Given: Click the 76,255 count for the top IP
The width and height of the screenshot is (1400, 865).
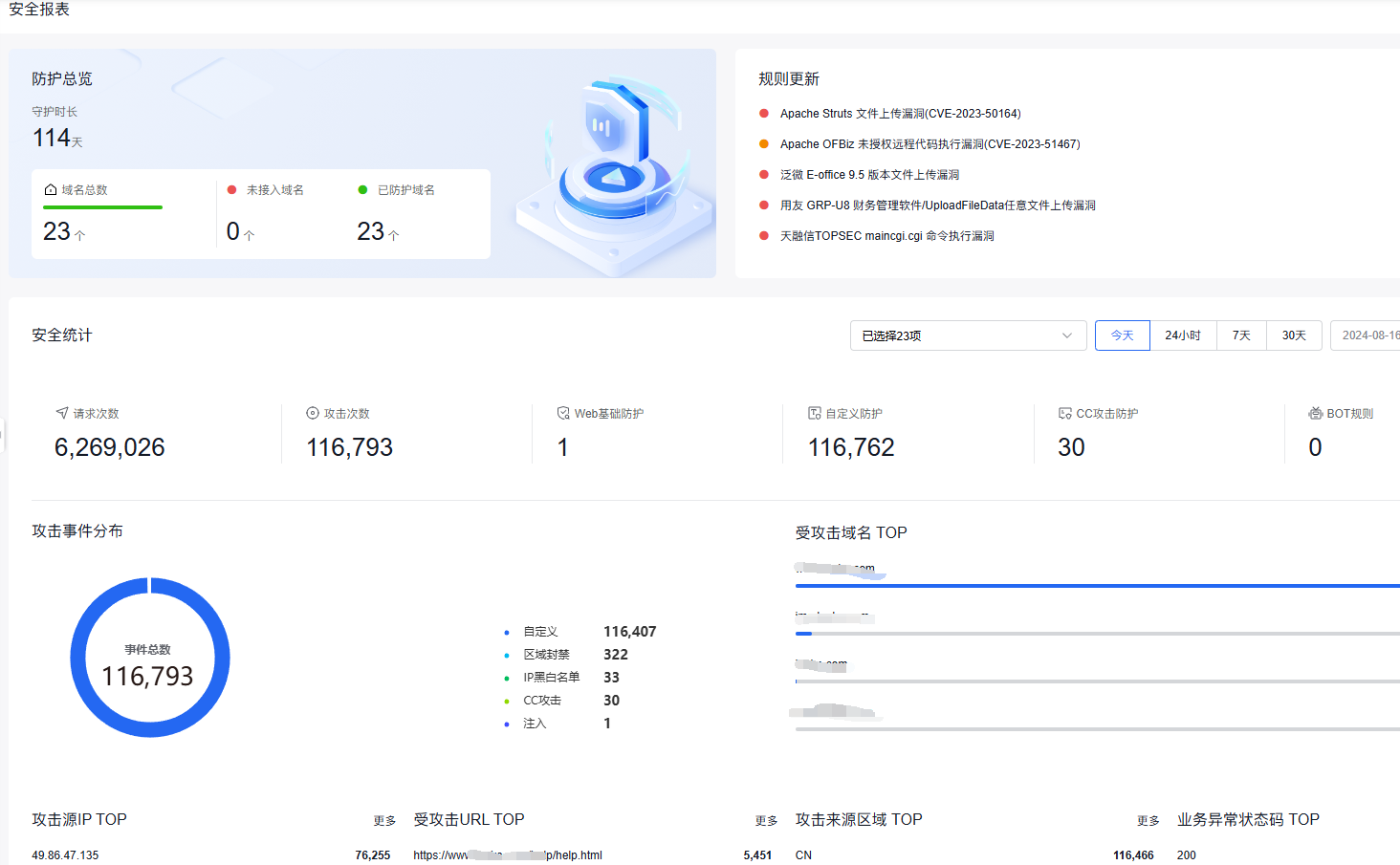Looking at the screenshot, I should pyautogui.click(x=373, y=855).
